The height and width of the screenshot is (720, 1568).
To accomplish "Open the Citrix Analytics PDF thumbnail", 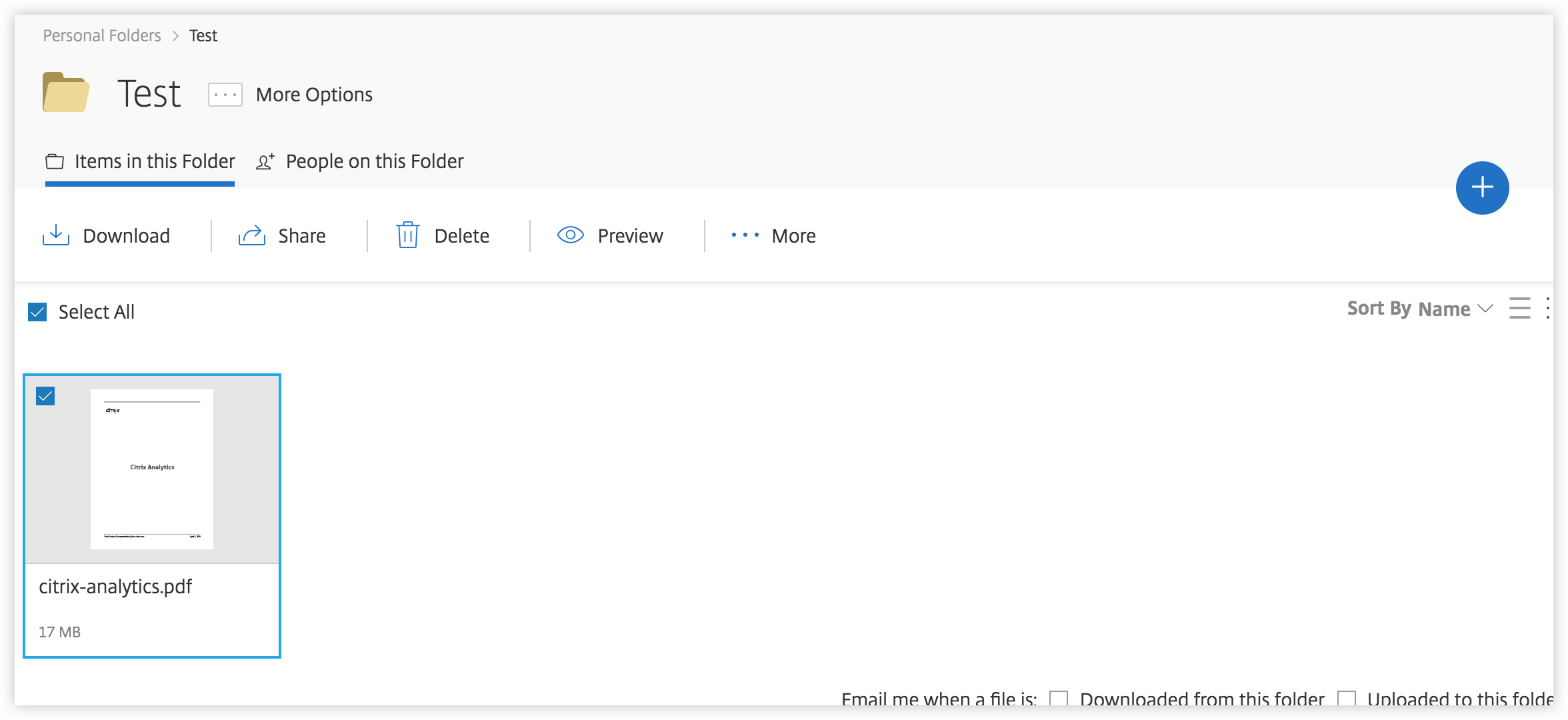I will click(x=152, y=469).
